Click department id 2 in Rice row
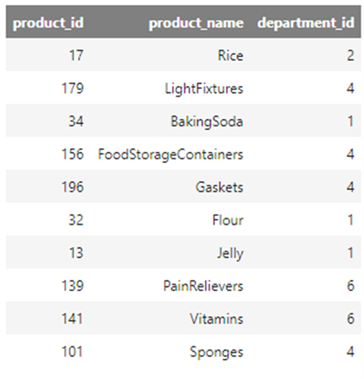 350,55
